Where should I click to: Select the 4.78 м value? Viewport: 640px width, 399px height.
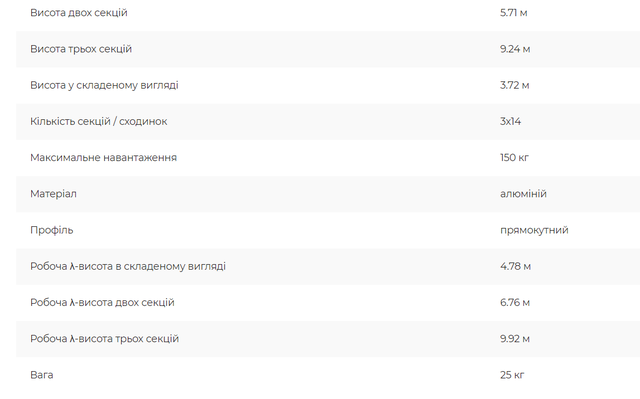tap(515, 266)
